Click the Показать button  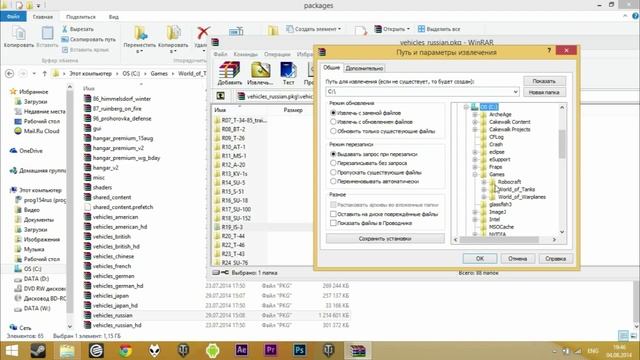pos(544,81)
